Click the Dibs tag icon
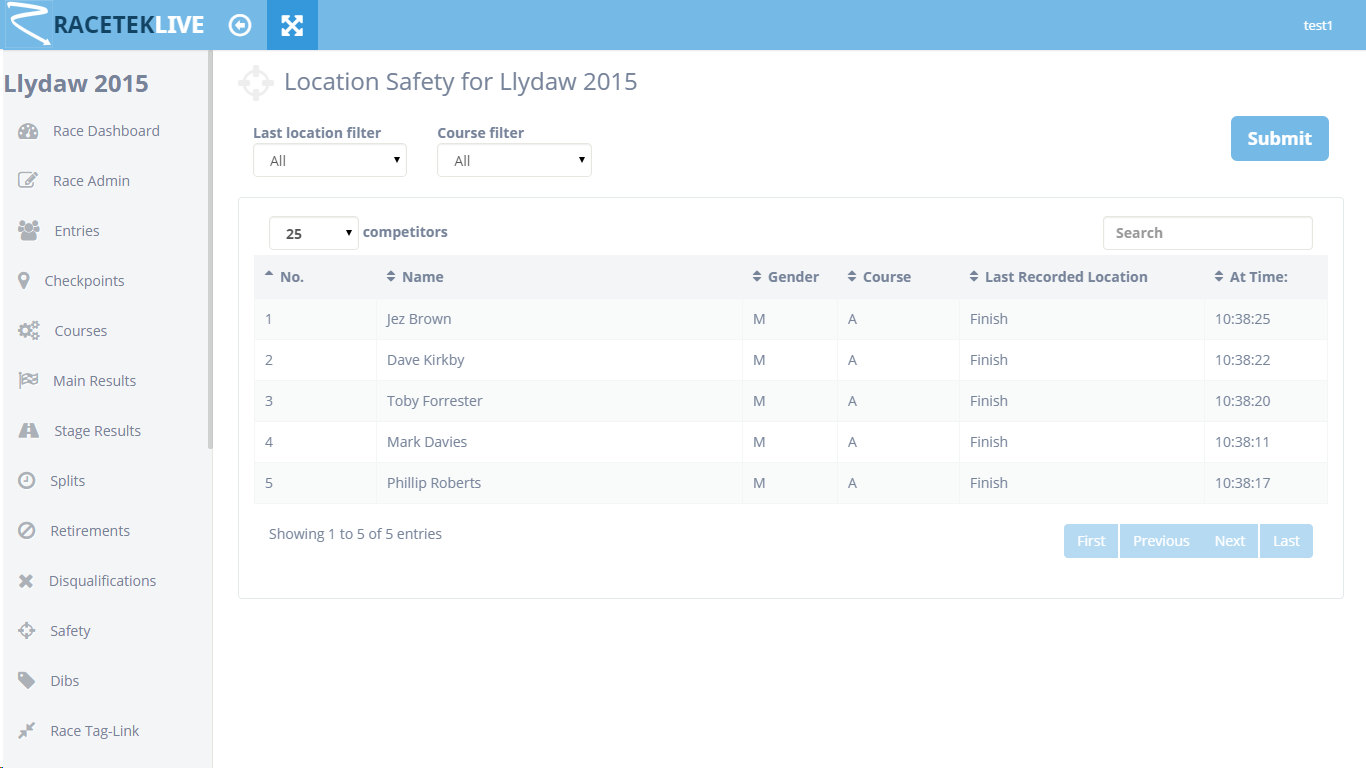The image size is (1366, 768). (x=27, y=681)
